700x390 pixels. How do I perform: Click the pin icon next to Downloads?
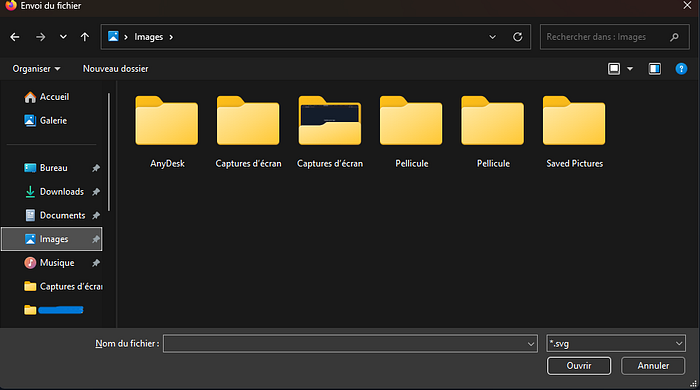click(96, 192)
